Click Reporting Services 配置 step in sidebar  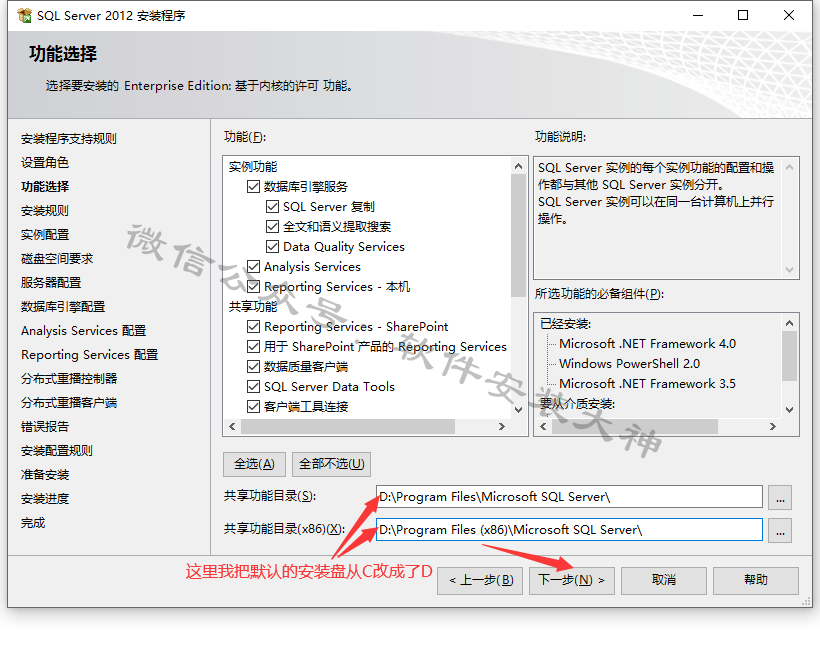(89, 355)
